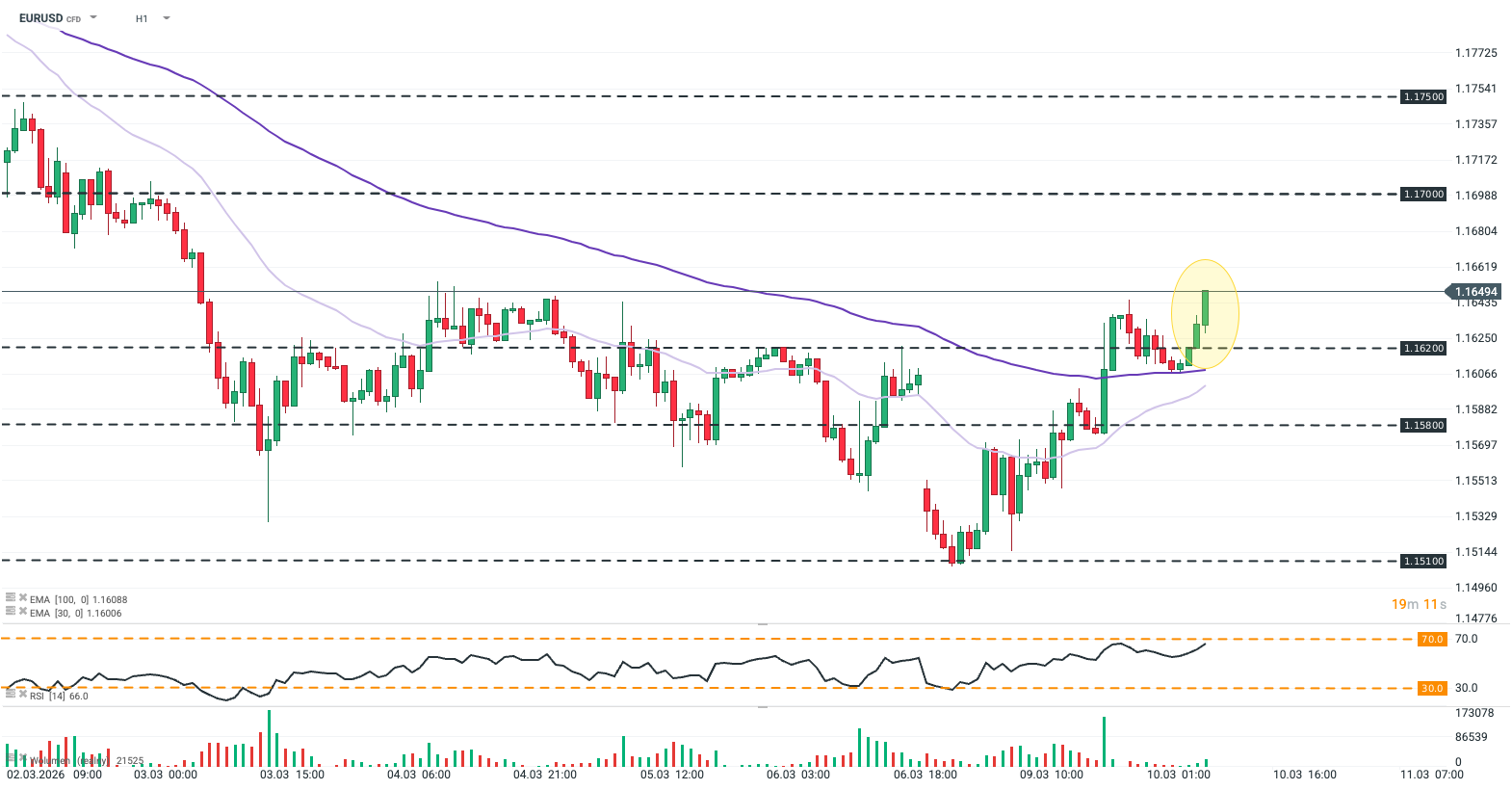Open the H1 timeframe dropdown arrow
This screenshot has width=1512, height=790.
click(167, 18)
